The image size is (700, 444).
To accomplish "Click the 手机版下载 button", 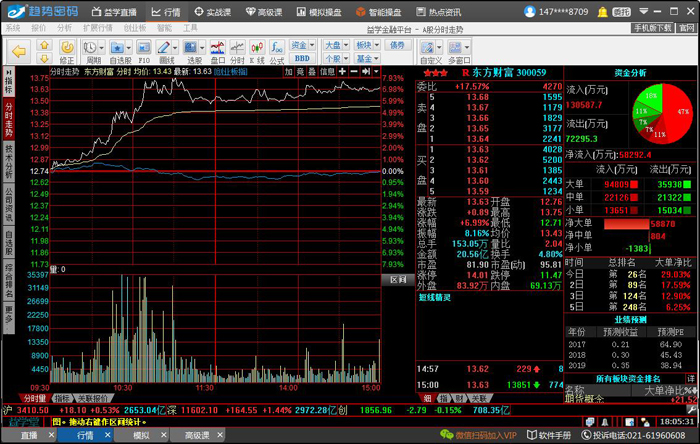I will point(652,28).
